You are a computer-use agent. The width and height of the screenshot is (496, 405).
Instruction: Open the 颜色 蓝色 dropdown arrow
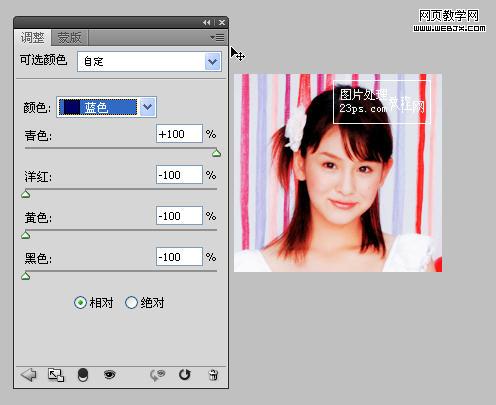pyautogui.click(x=148, y=107)
